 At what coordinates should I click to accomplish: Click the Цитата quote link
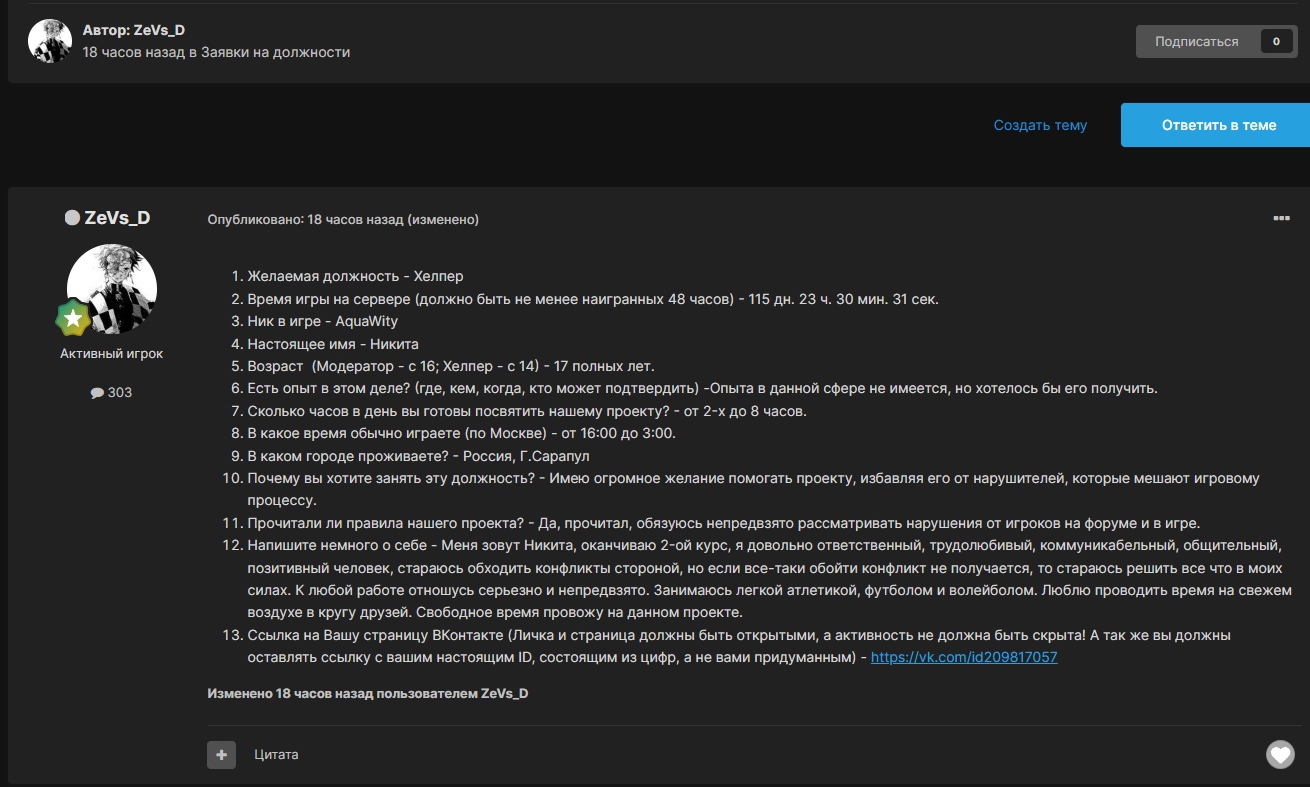coord(276,754)
